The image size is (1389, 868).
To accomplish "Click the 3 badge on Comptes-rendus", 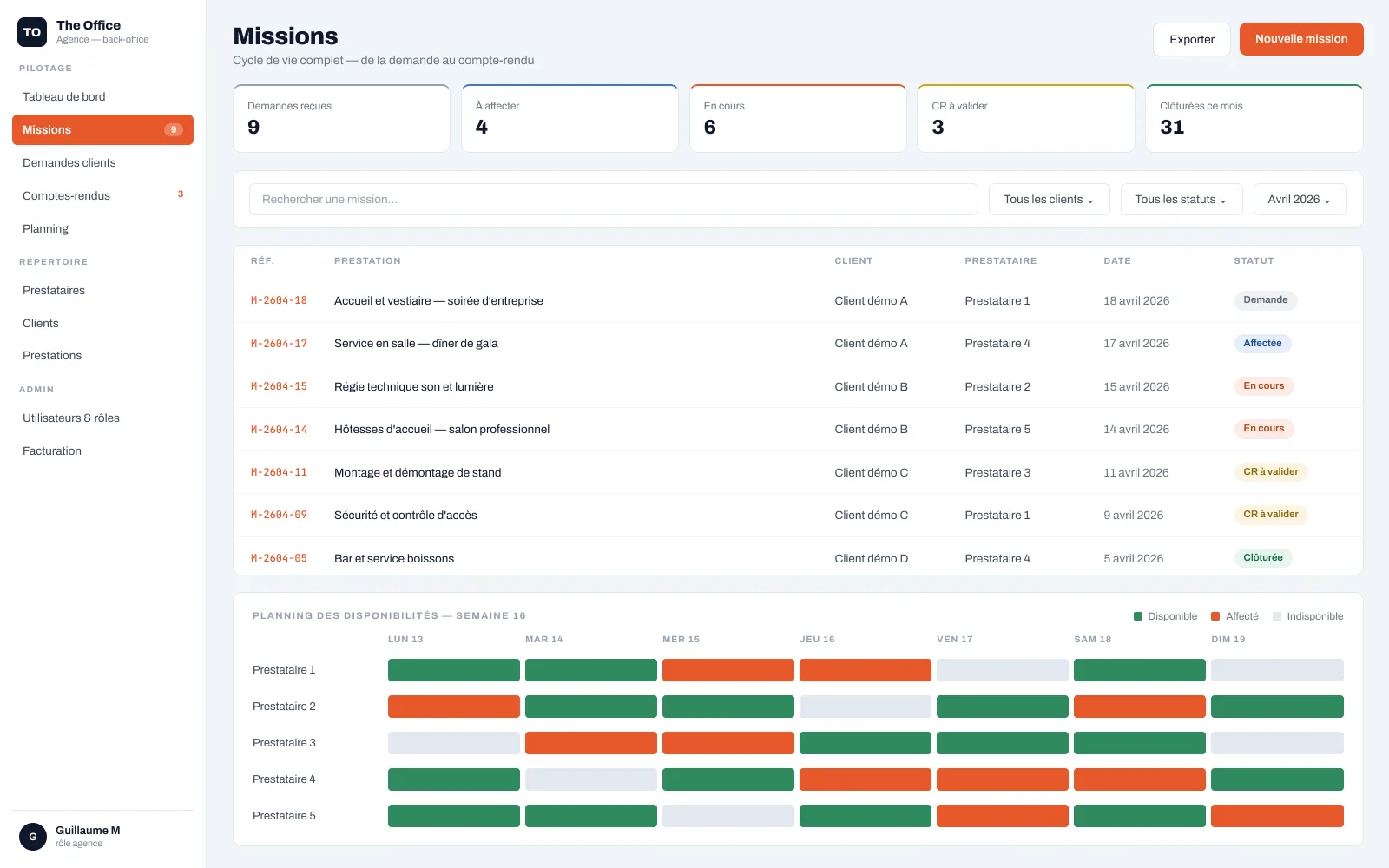I will (x=181, y=194).
